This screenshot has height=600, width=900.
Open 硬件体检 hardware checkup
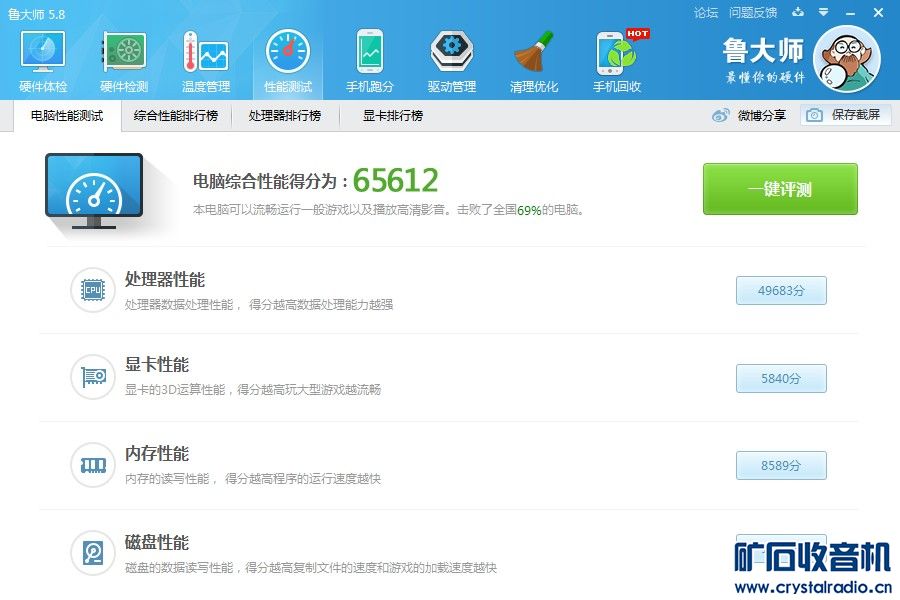coord(43,62)
